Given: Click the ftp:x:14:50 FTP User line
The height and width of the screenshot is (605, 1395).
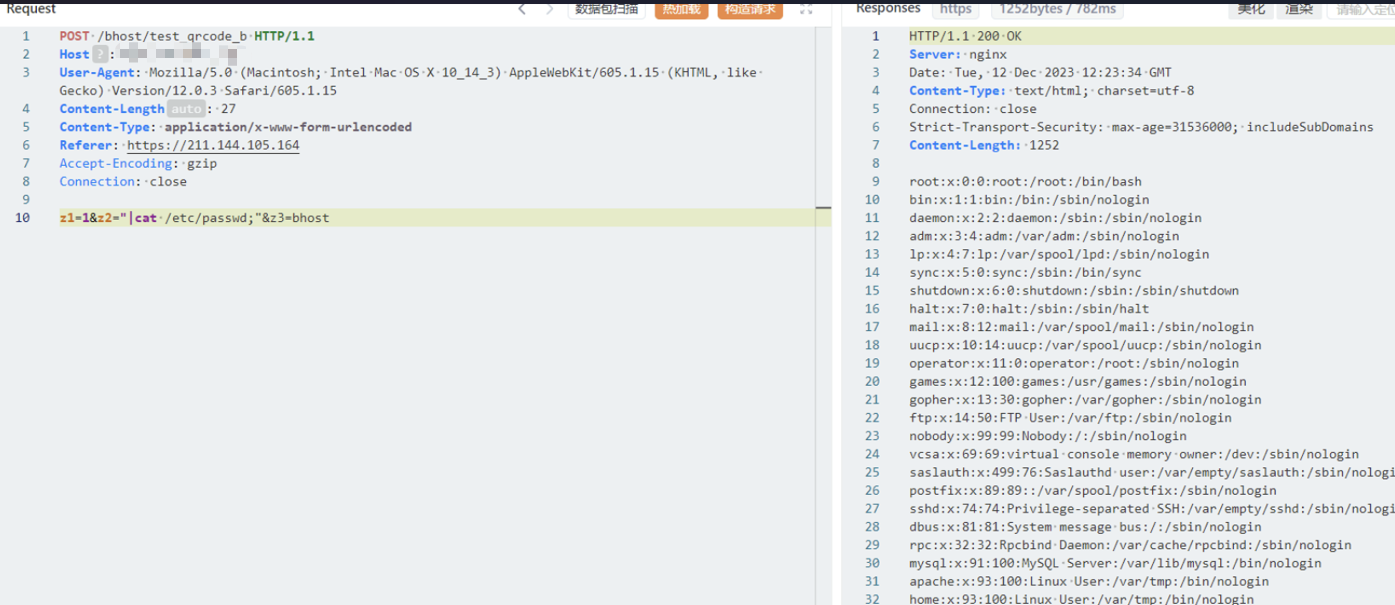Looking at the screenshot, I should [x=1070, y=418].
